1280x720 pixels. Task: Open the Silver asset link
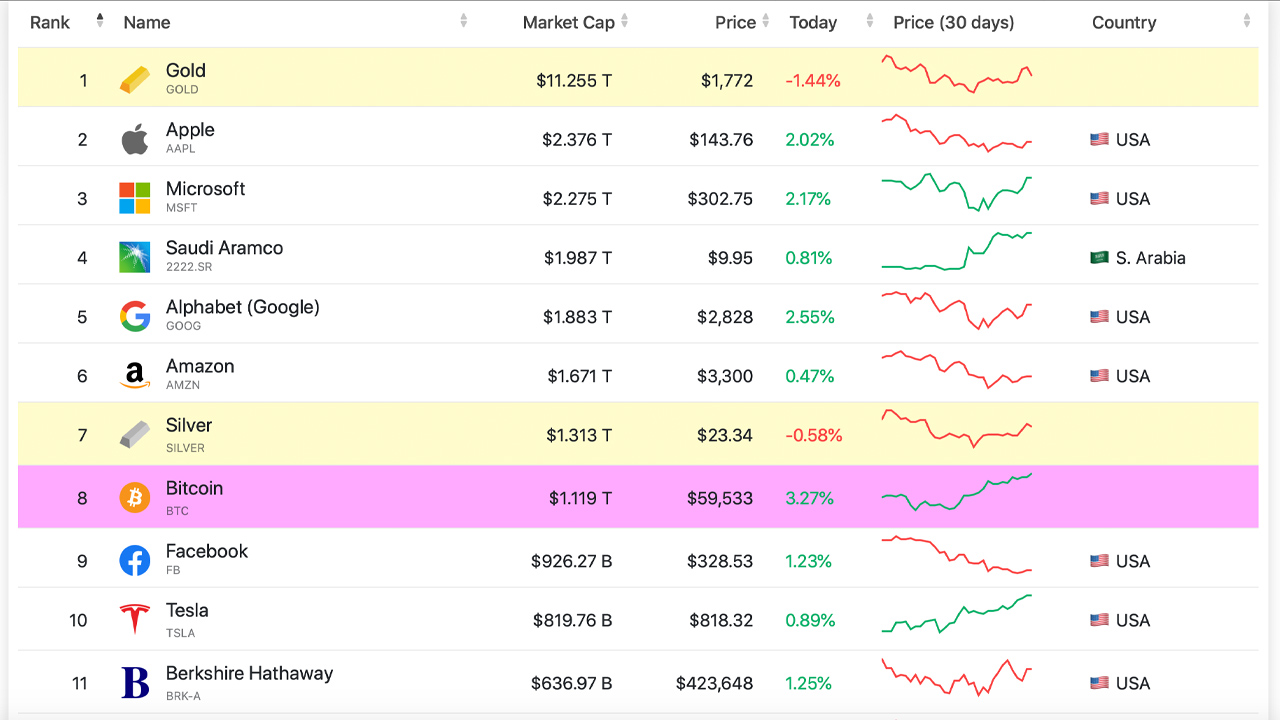189,425
